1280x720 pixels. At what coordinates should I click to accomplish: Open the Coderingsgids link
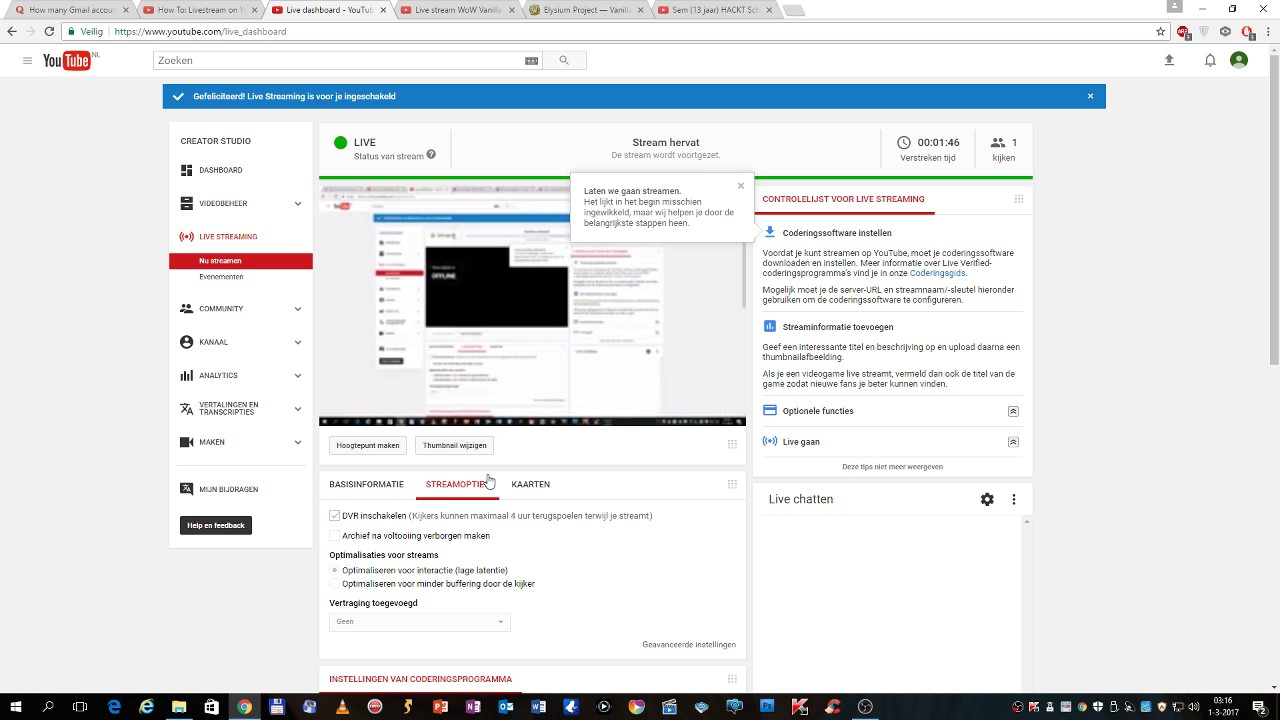coord(937,273)
